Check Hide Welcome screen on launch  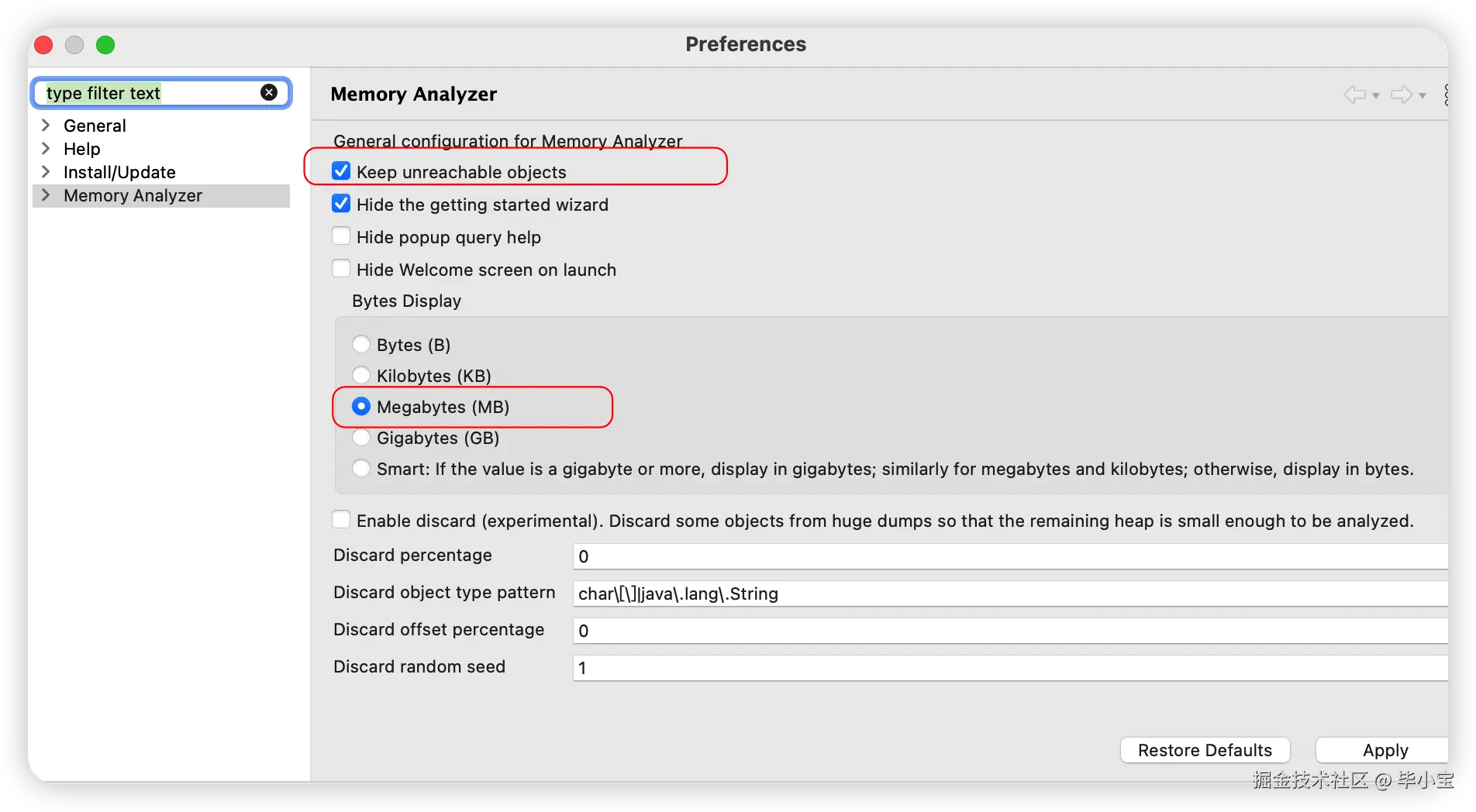(341, 269)
